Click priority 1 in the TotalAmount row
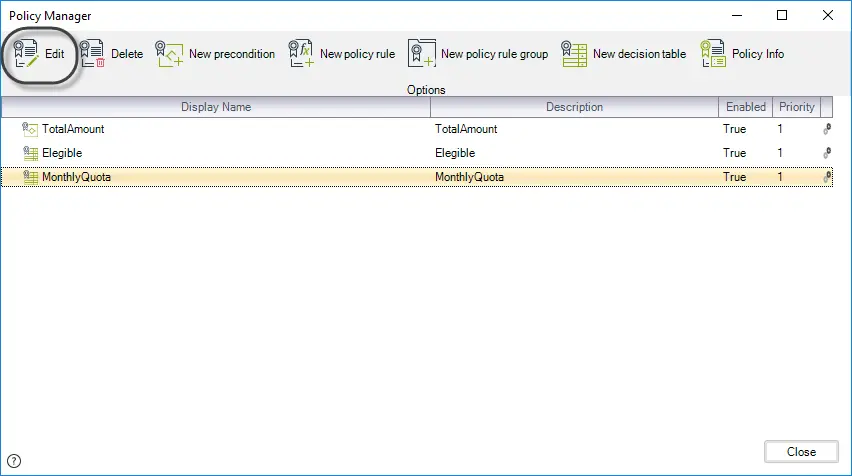852x476 pixels. (780, 129)
